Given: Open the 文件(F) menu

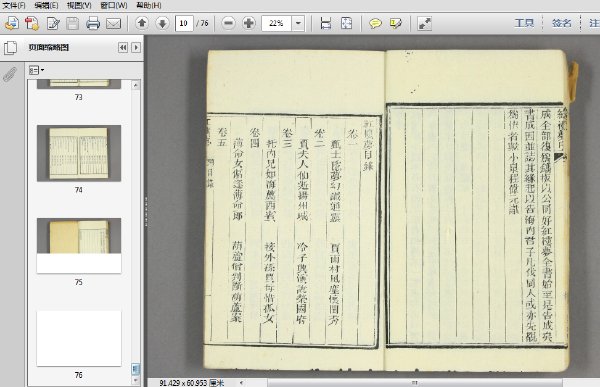Looking at the screenshot, I should [14, 5].
